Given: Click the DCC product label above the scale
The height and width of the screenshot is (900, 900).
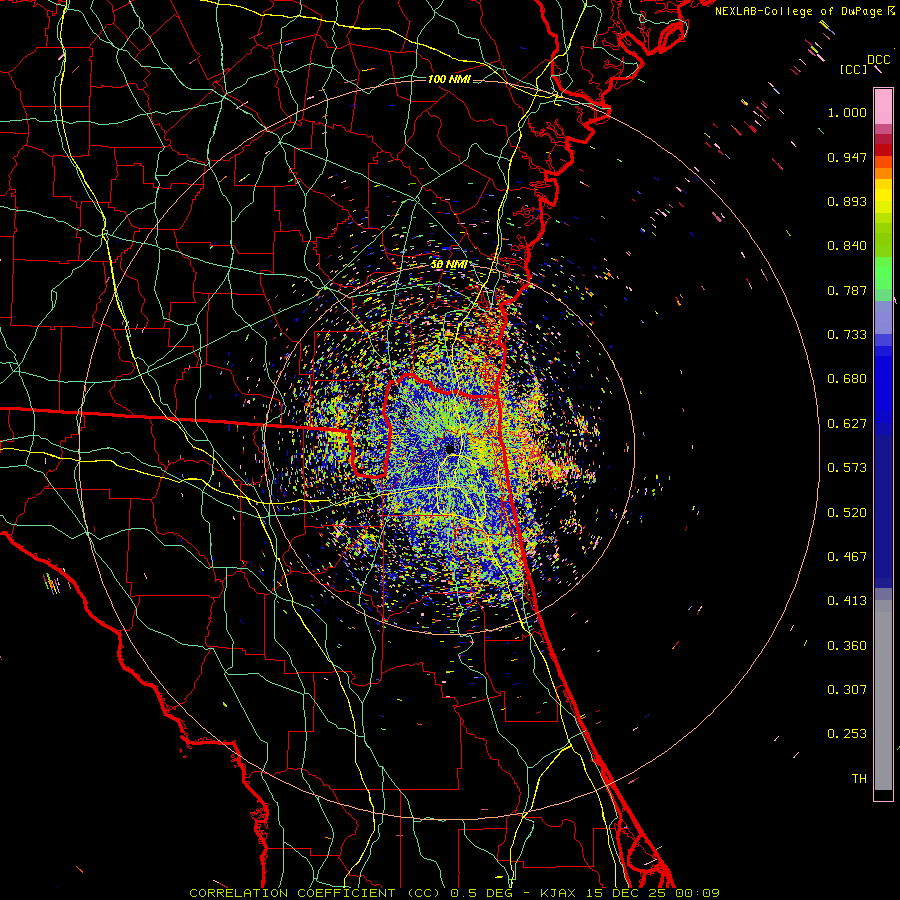Looking at the screenshot, I should point(878,60).
